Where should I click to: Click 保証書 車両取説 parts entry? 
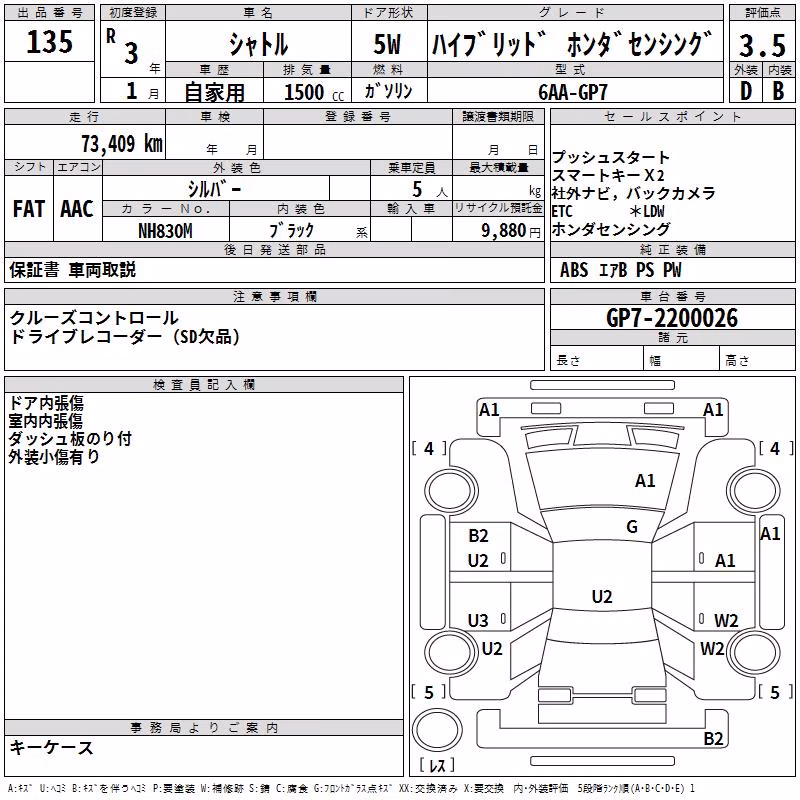click(x=72, y=270)
